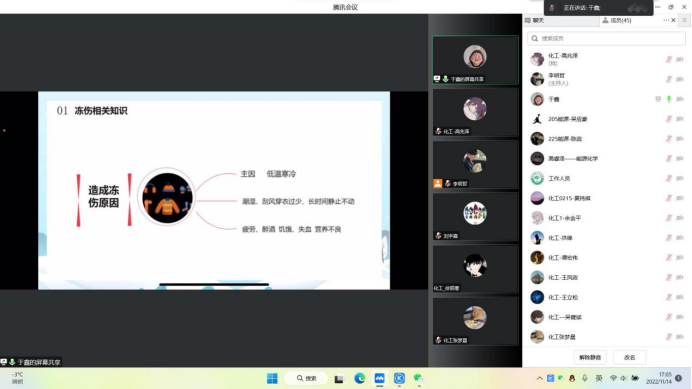Select the 于鑫 screen sharing video tile

tap(475, 60)
